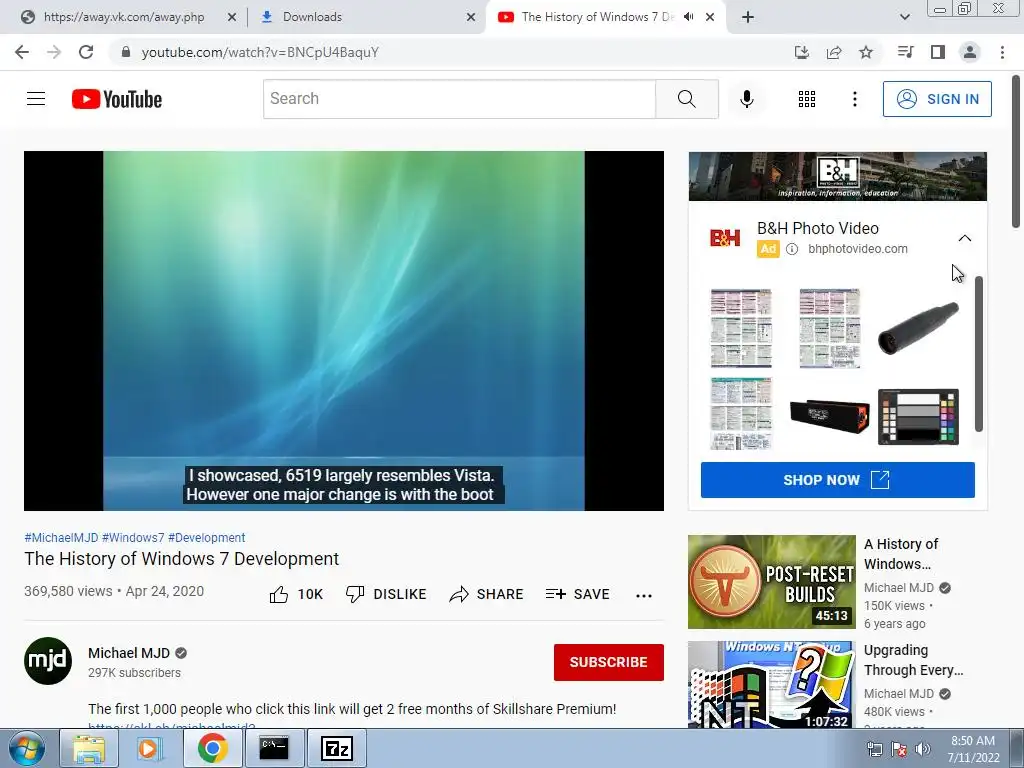
Task: Open 'Upgrading Through Every...' video title
Action: tap(913, 660)
